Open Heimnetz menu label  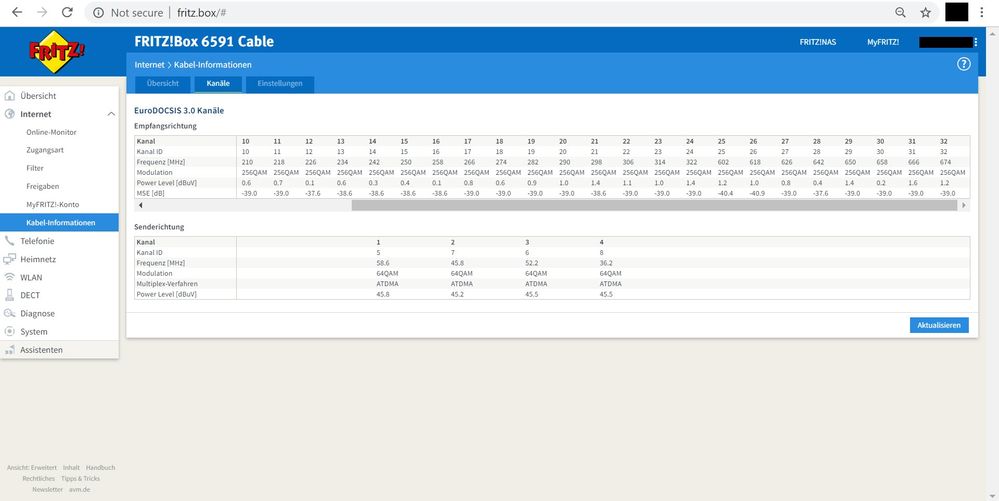(38, 259)
